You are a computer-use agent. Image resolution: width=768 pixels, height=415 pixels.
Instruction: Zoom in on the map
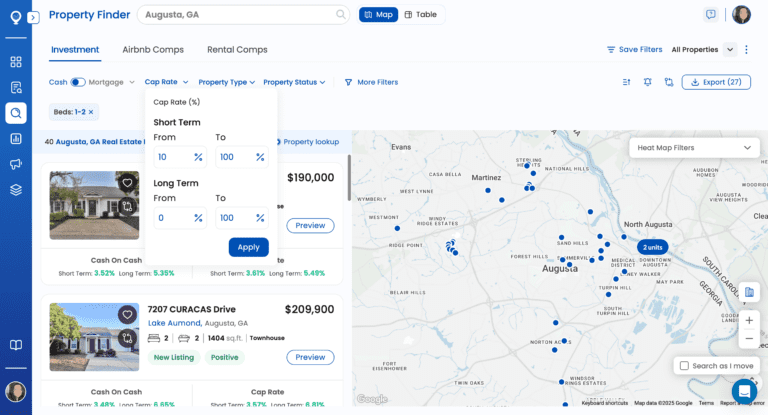pyautogui.click(x=749, y=320)
